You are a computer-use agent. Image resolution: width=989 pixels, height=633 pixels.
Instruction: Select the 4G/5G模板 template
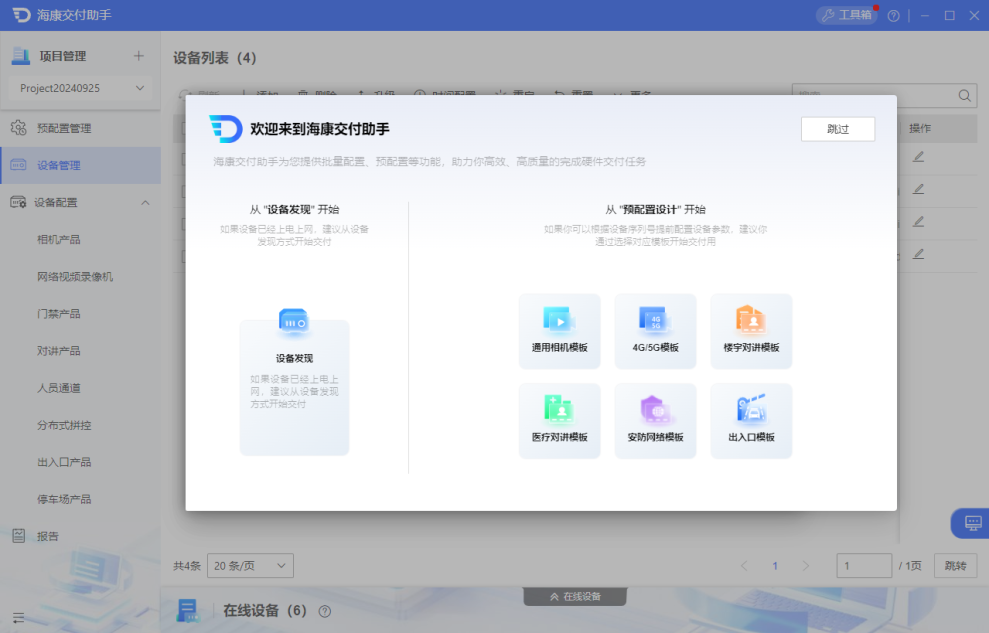click(655, 331)
